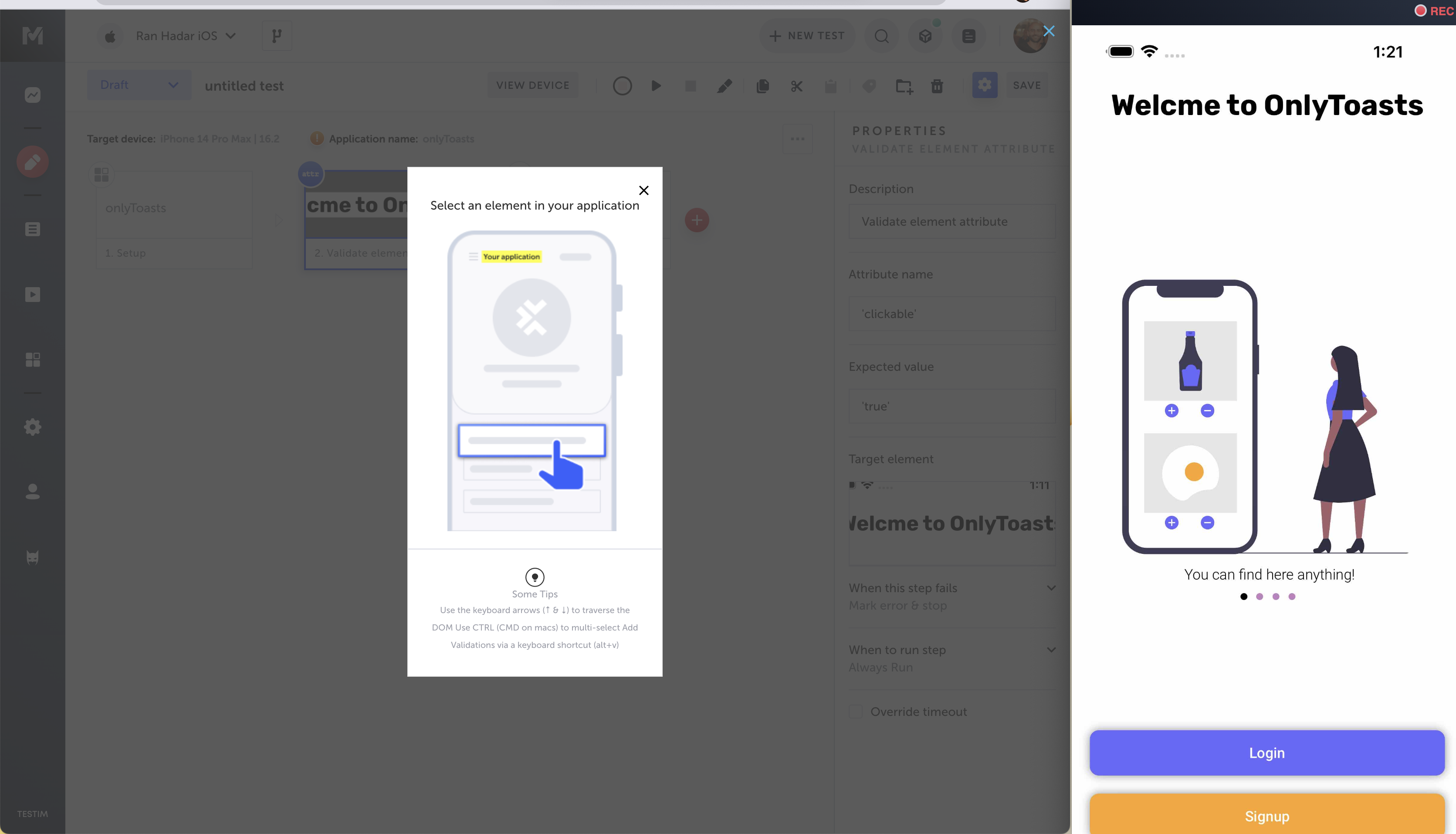Screen dimensions: 1456x834
Task: Click the orange application name warning icon
Action: pos(317,139)
